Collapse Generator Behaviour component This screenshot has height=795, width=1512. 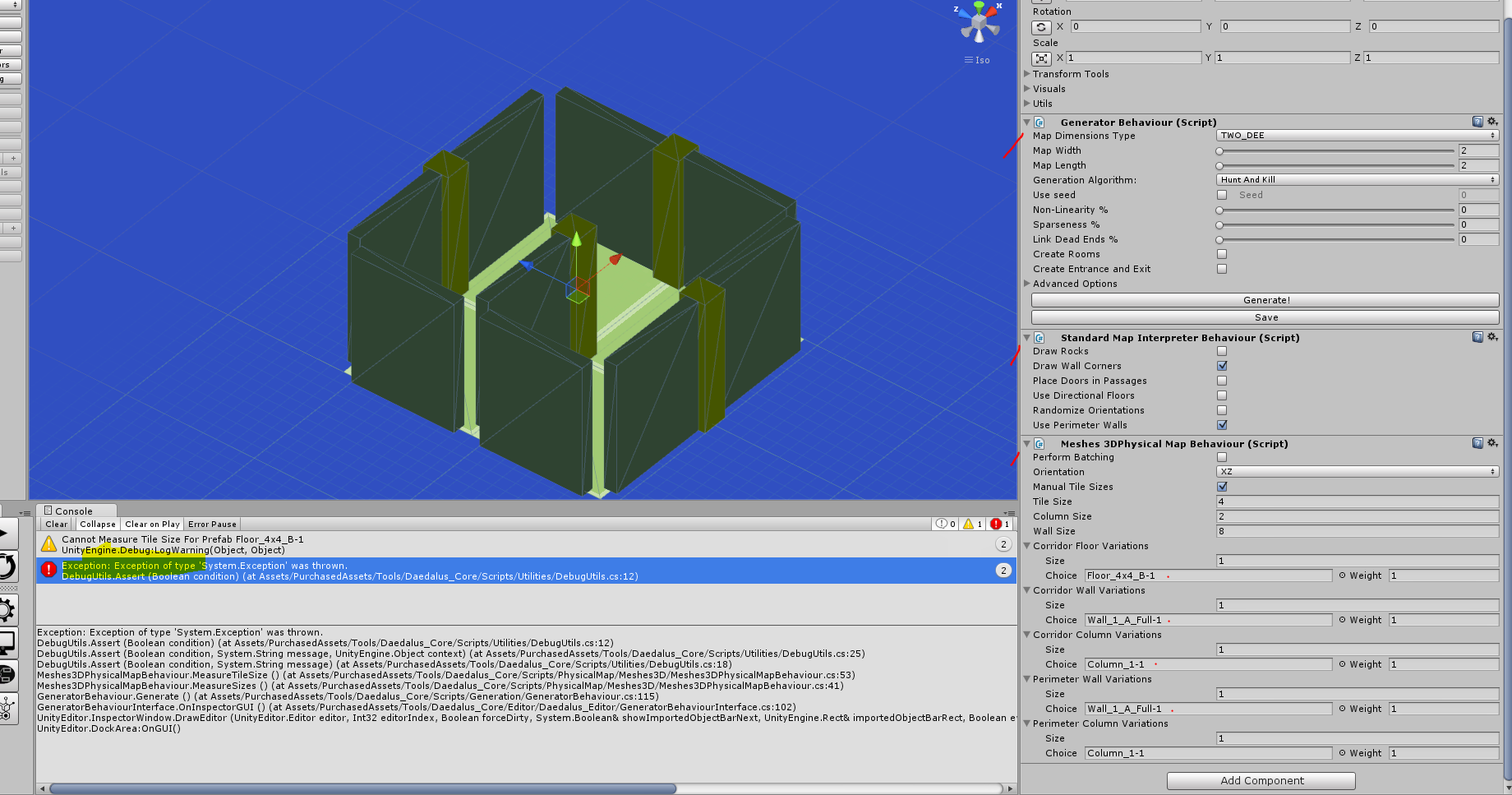coord(1027,122)
